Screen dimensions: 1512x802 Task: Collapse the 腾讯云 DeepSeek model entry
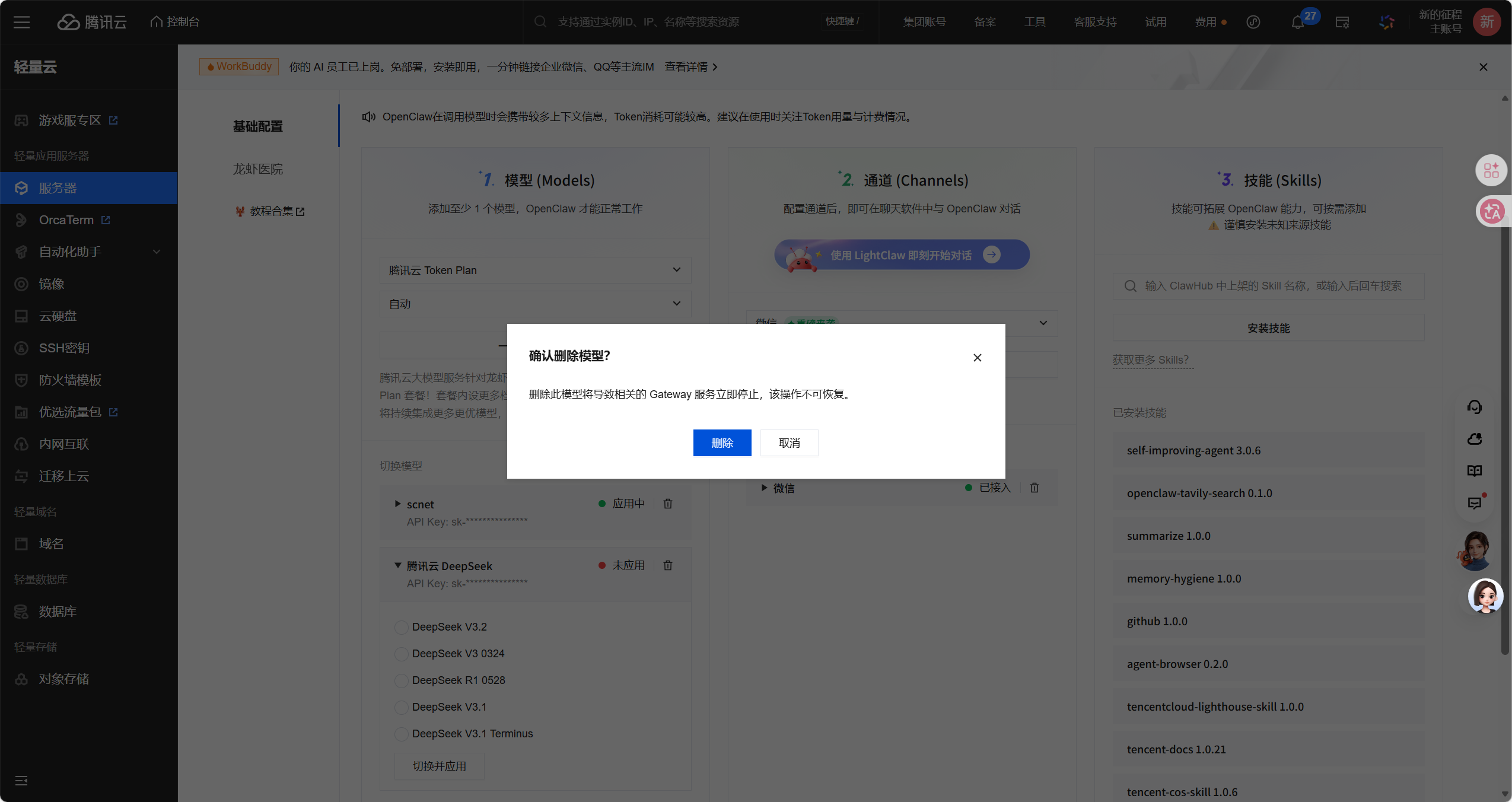[398, 565]
